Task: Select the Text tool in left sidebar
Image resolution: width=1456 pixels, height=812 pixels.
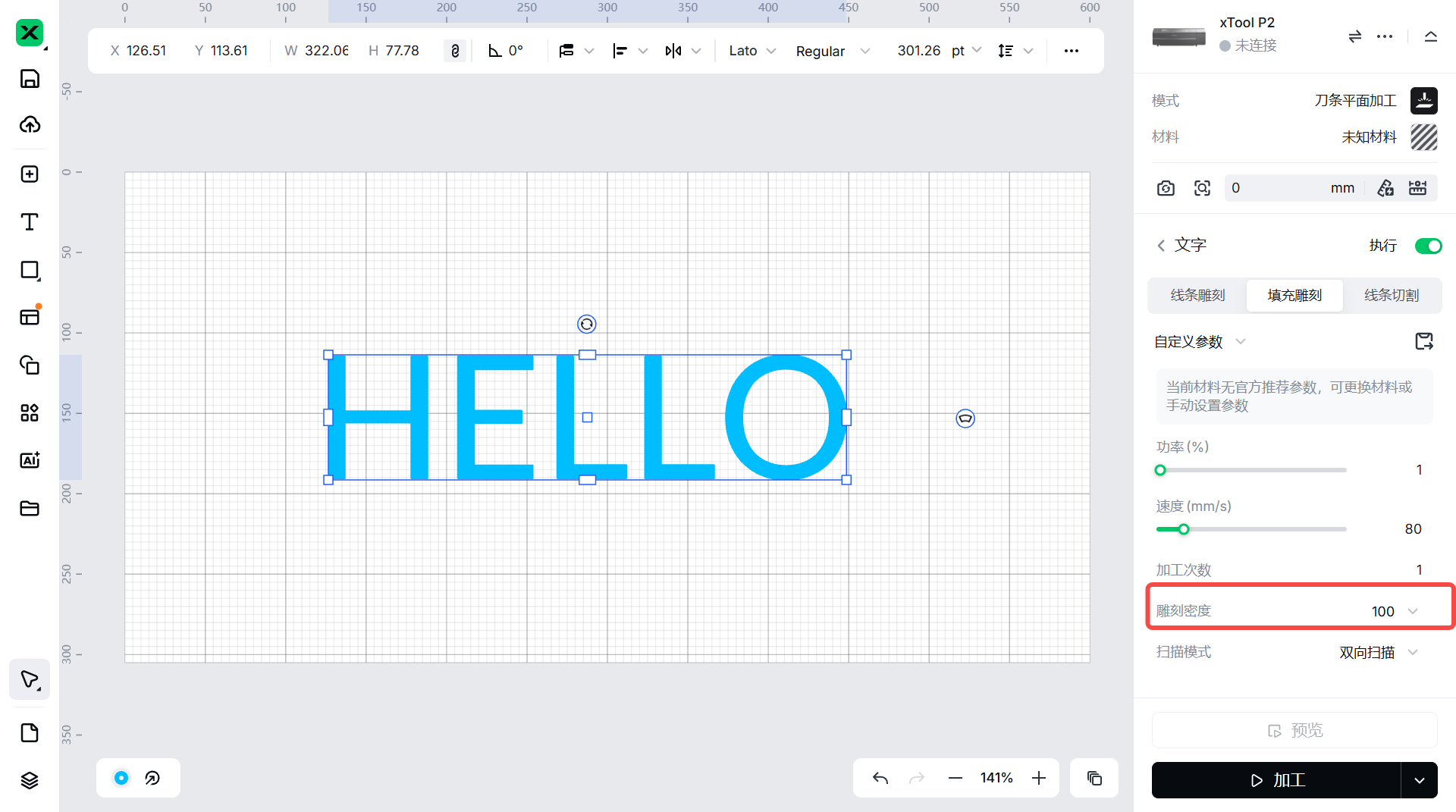Action: click(30, 222)
